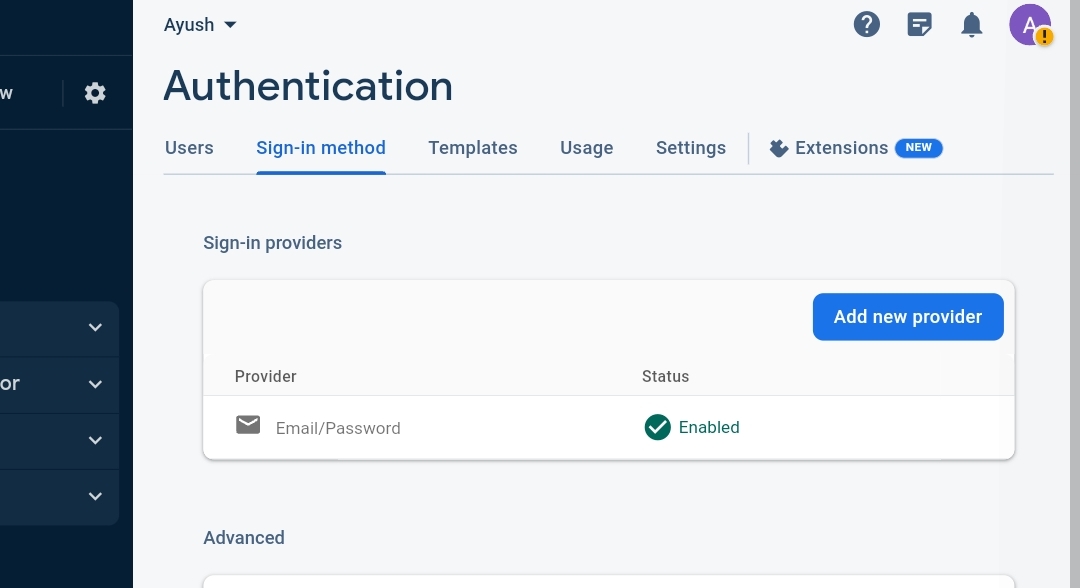This screenshot has width=1080, height=588.
Task: Open the notifications bell
Action: tap(971, 25)
